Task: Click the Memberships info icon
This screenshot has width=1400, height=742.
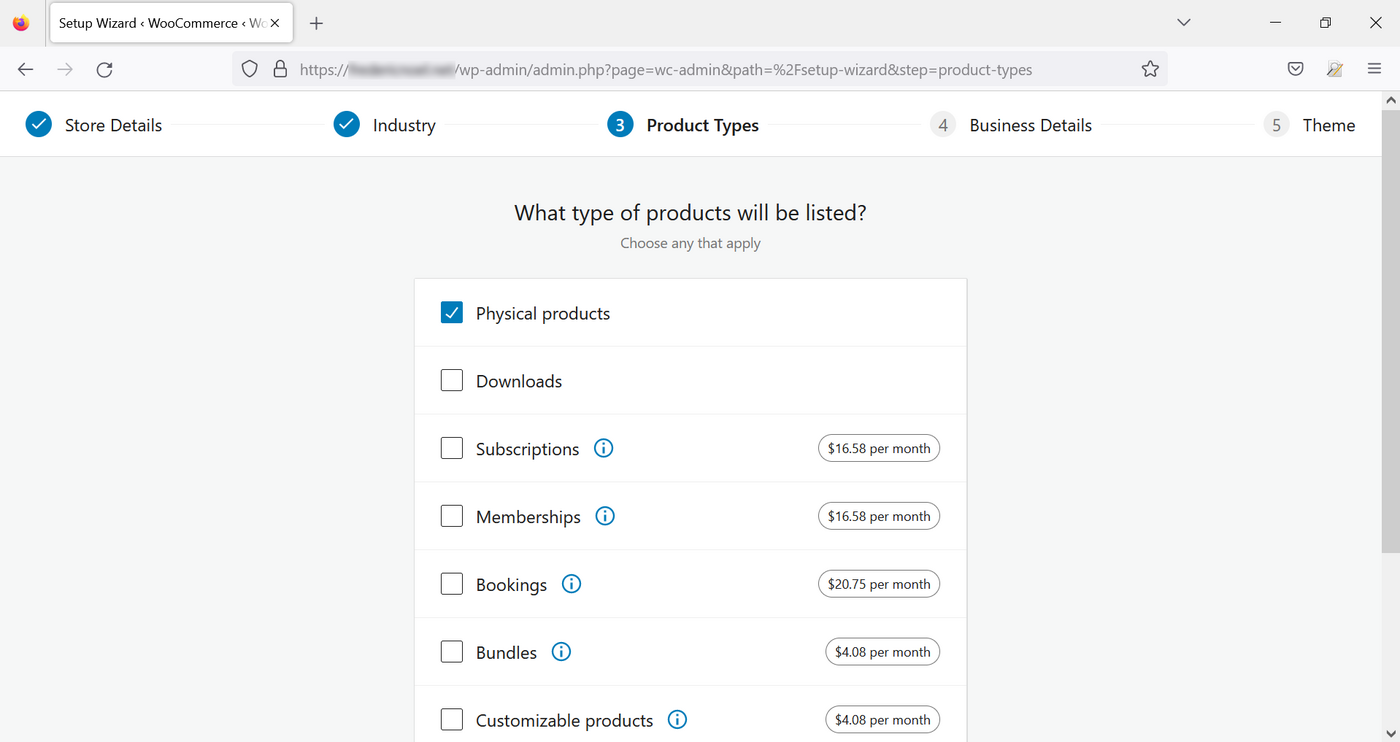Action: (x=604, y=515)
